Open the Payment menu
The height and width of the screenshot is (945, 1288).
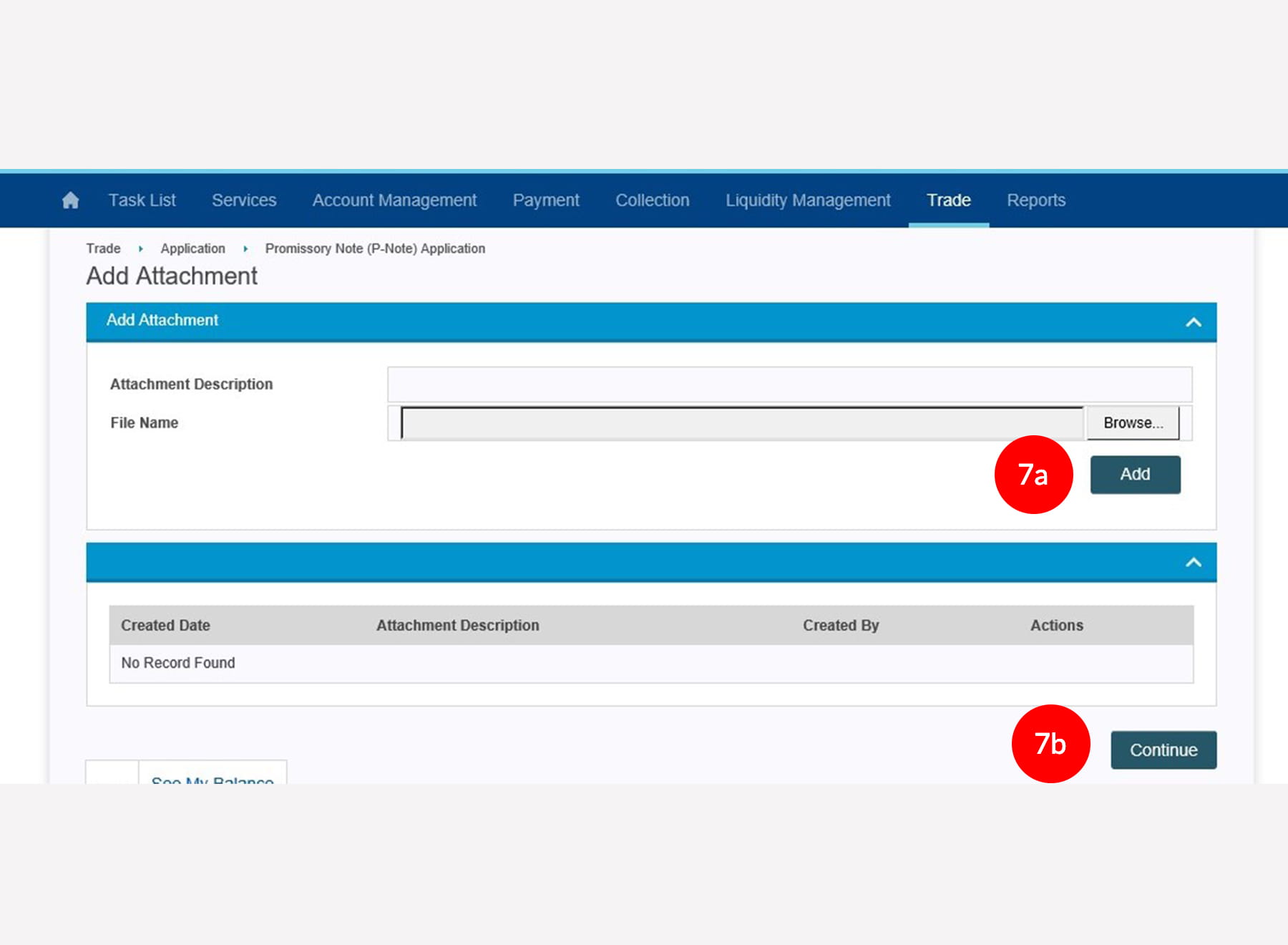point(545,200)
